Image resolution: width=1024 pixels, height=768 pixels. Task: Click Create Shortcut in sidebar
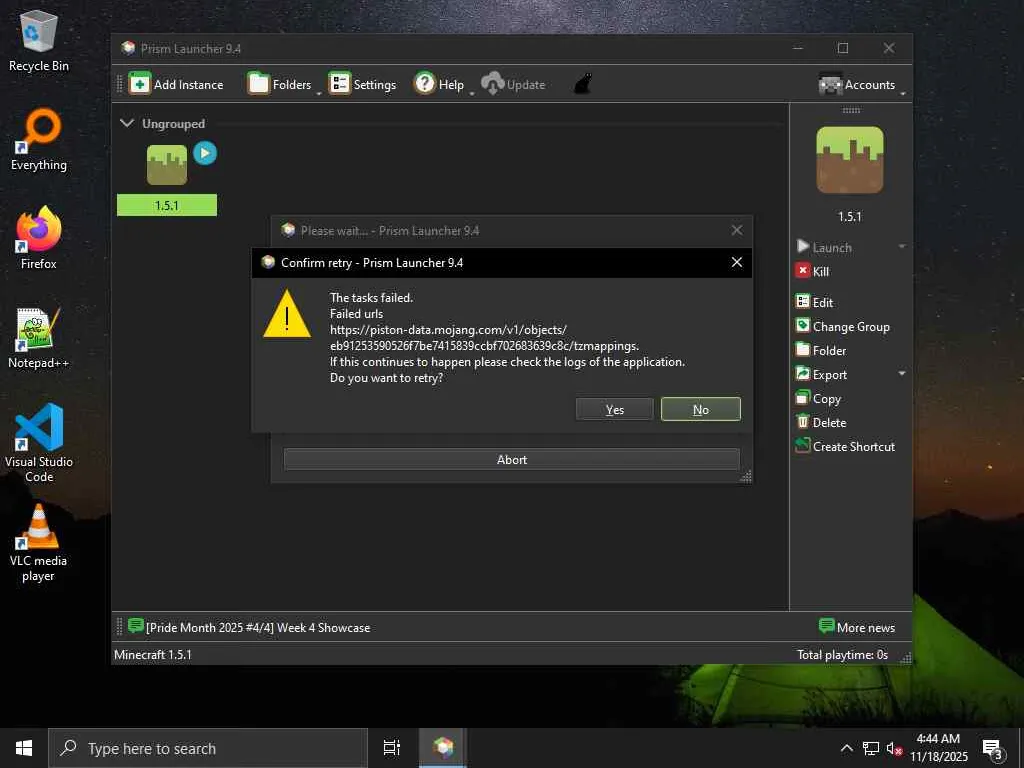[x=845, y=447]
